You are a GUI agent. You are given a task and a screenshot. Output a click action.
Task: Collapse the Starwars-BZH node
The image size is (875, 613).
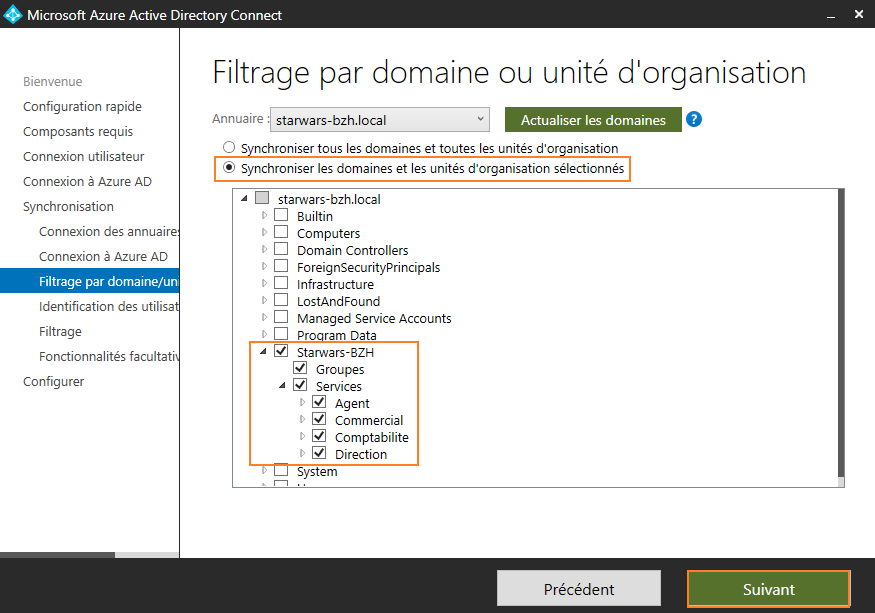[263, 352]
